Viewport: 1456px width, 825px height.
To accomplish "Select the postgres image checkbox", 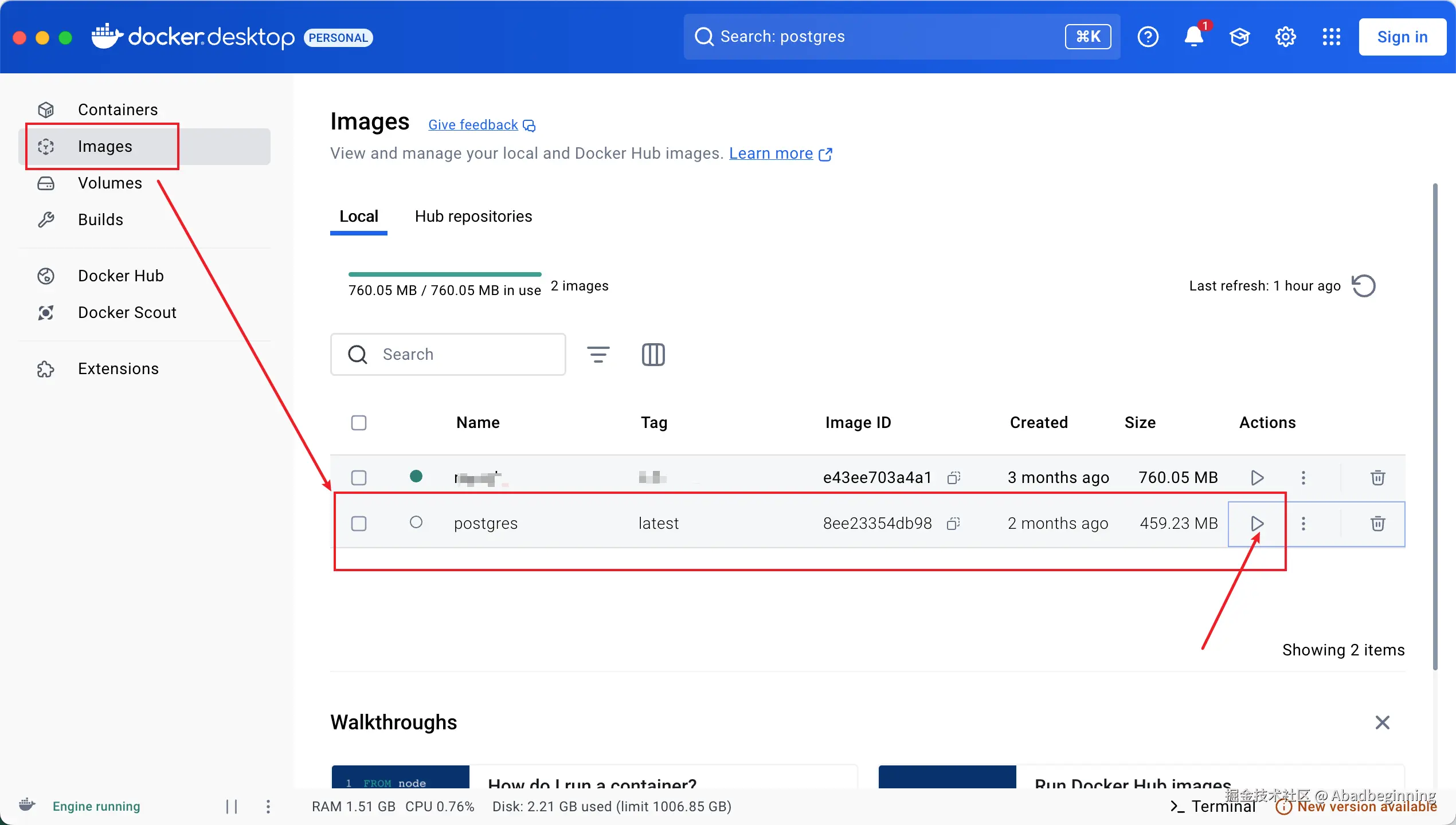I will 359,524.
